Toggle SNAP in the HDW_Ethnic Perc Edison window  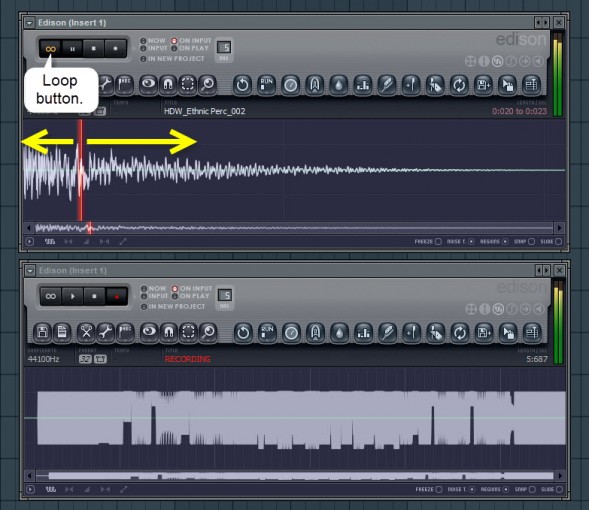[x=524, y=241]
